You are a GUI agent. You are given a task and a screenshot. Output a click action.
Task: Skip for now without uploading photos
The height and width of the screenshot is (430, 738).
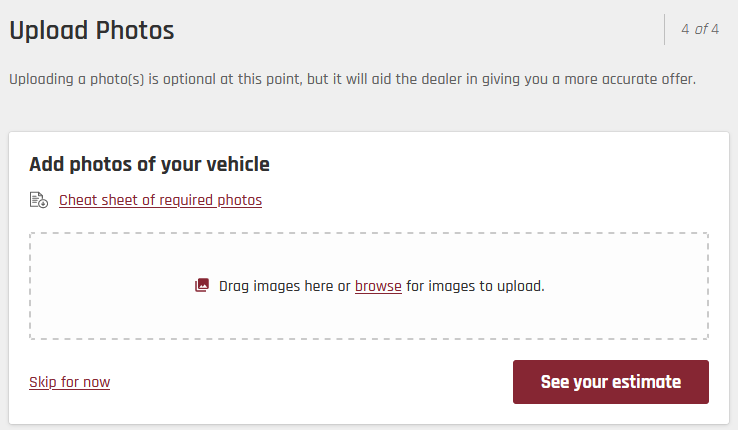(x=70, y=382)
